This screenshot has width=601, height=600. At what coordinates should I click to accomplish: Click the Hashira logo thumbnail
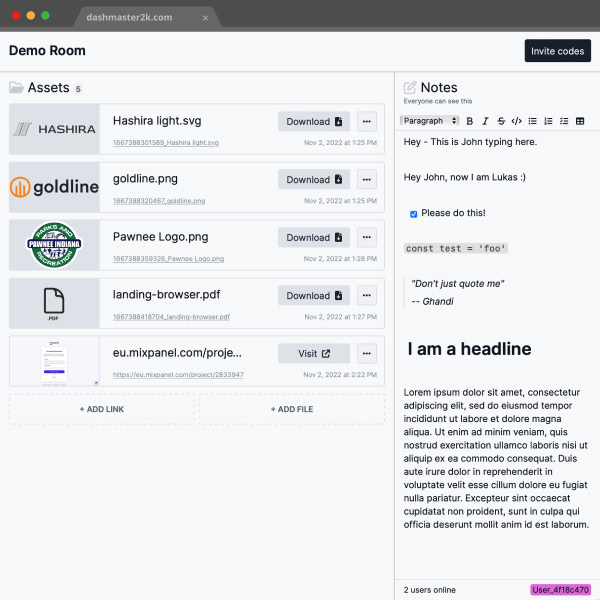point(54,129)
